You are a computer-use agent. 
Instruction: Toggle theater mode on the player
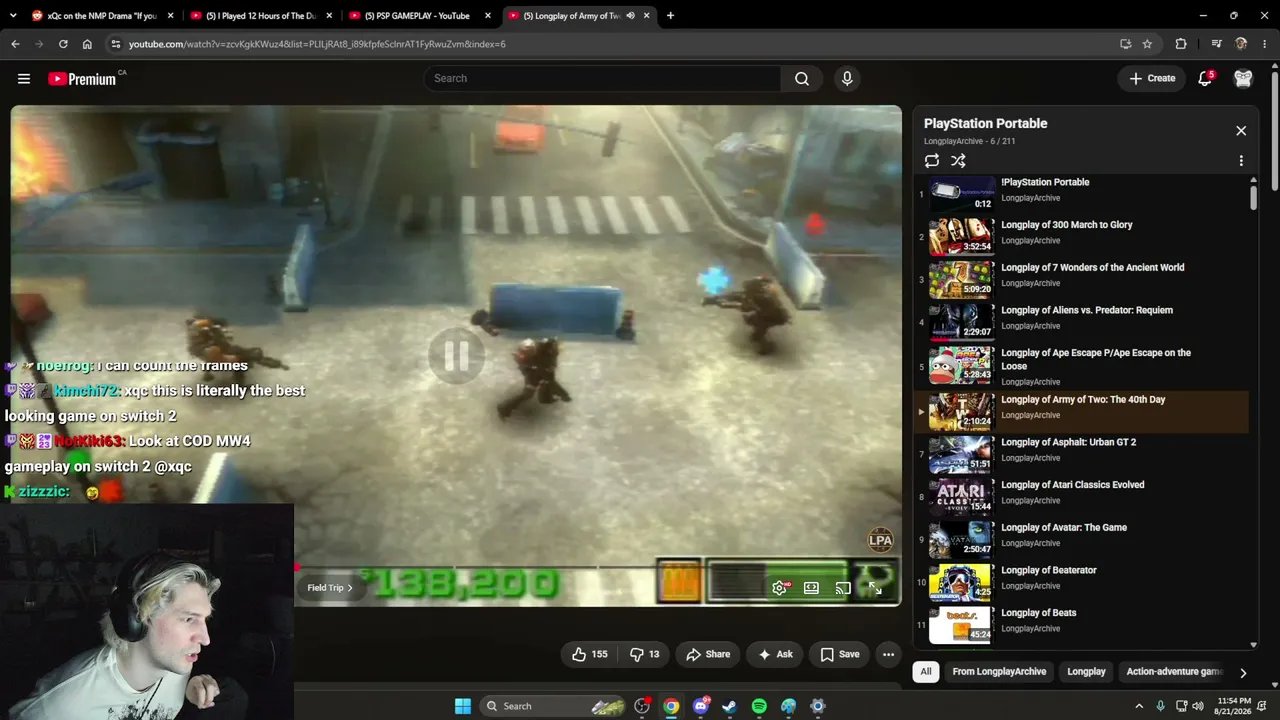click(812, 588)
